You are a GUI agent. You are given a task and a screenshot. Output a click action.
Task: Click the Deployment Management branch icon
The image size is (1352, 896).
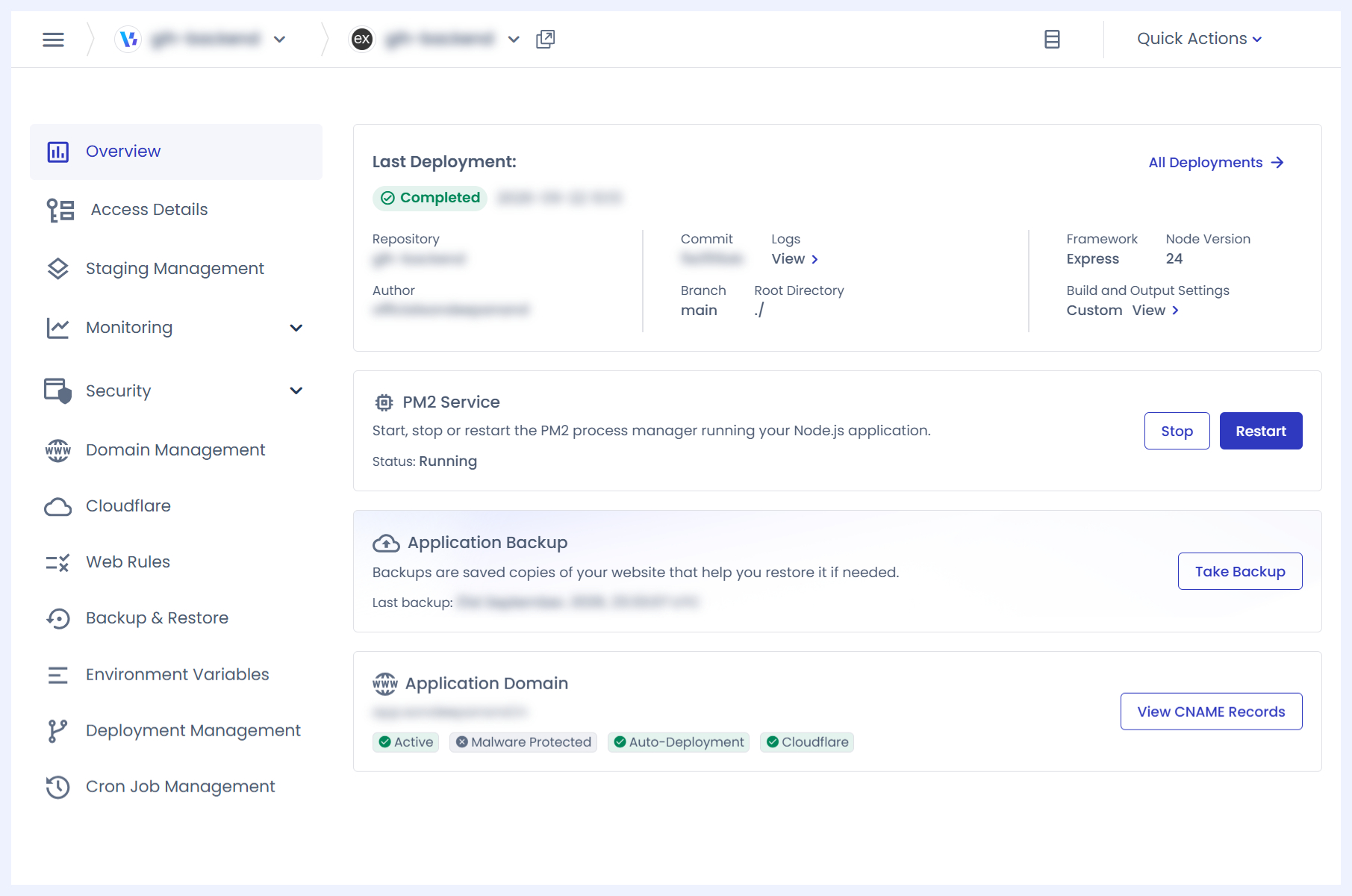58,731
